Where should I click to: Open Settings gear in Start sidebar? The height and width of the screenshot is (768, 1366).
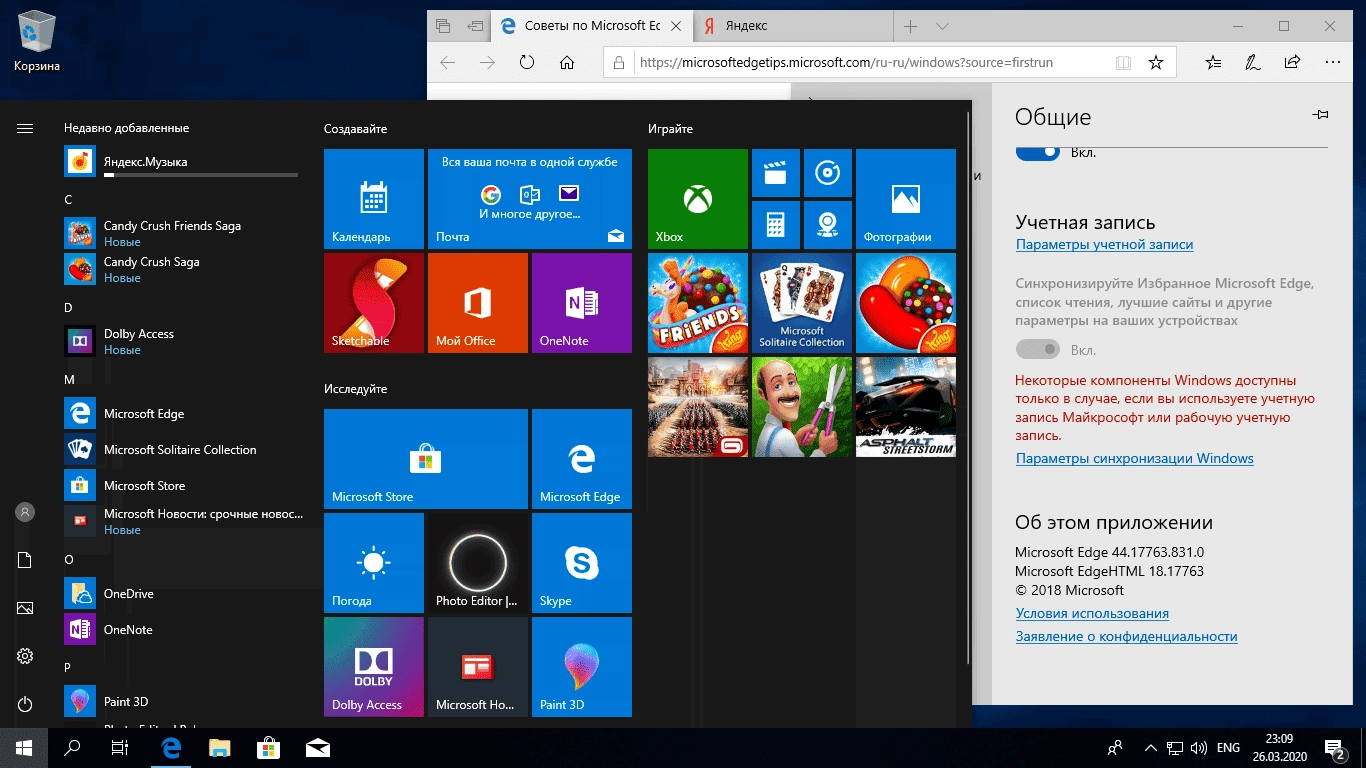[x=25, y=656]
